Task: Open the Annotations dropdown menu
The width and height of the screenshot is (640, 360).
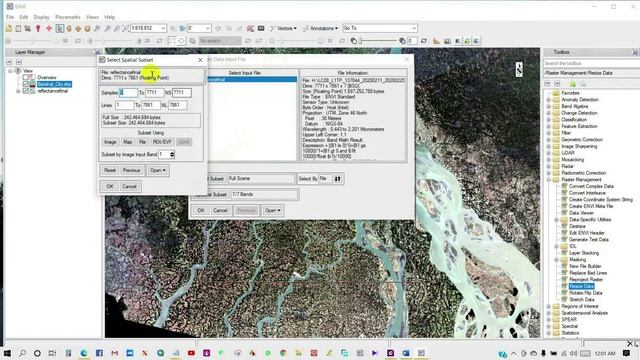Action: (321, 28)
